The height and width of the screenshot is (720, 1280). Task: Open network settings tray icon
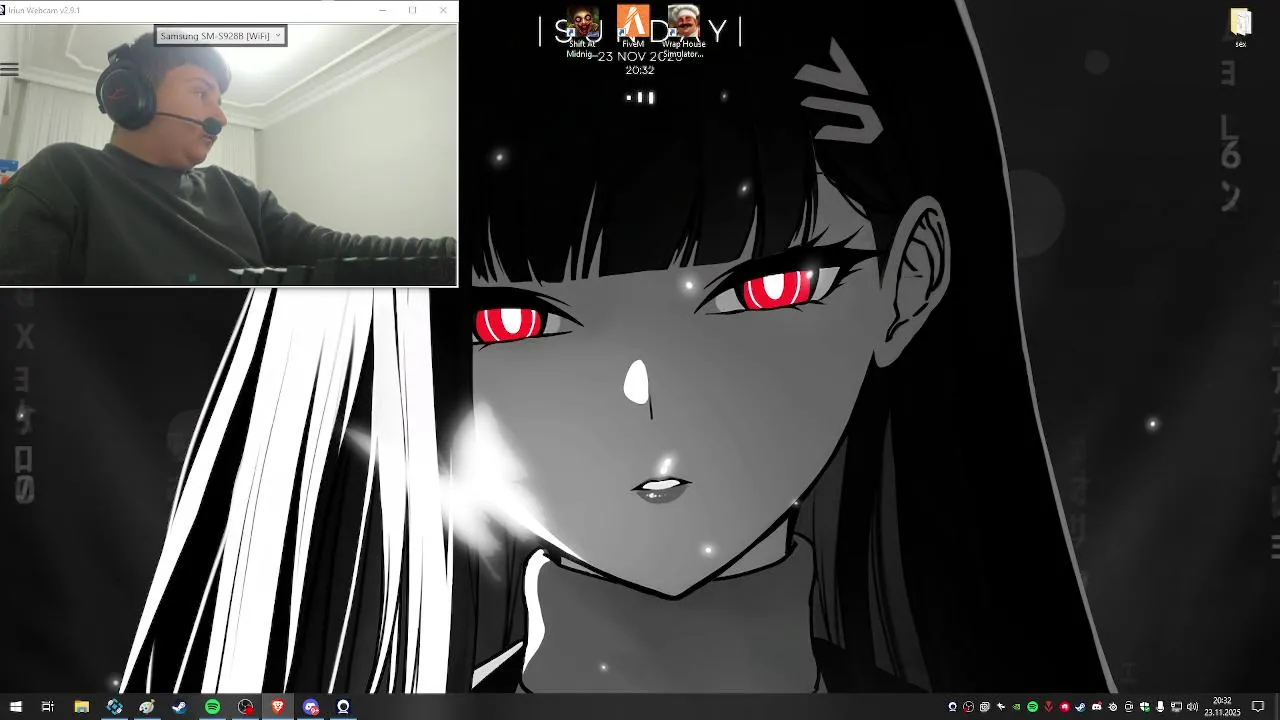[x=1176, y=707]
